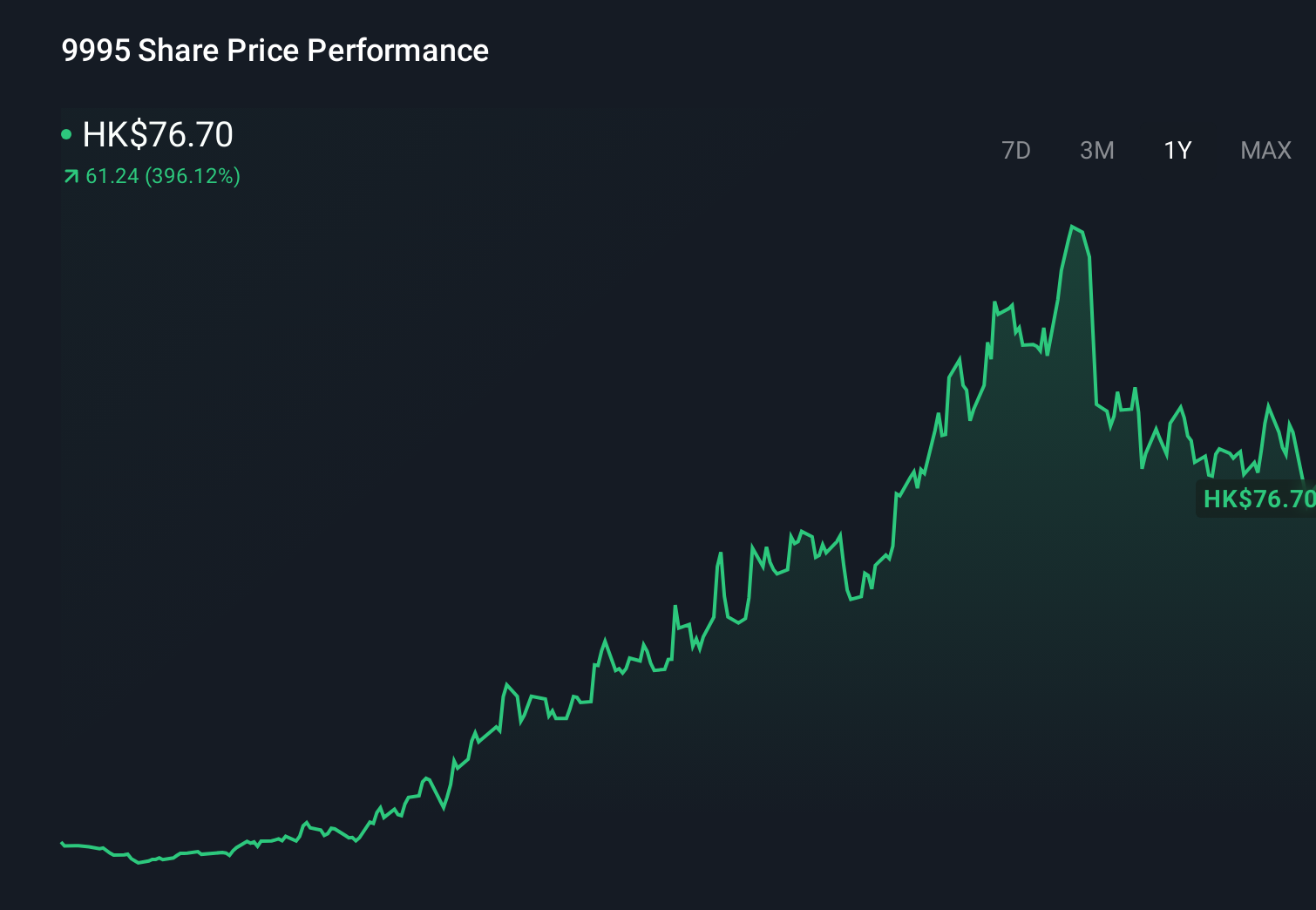Click the shaded area under the chart curve
1316x910 pixels.
(x=959, y=697)
